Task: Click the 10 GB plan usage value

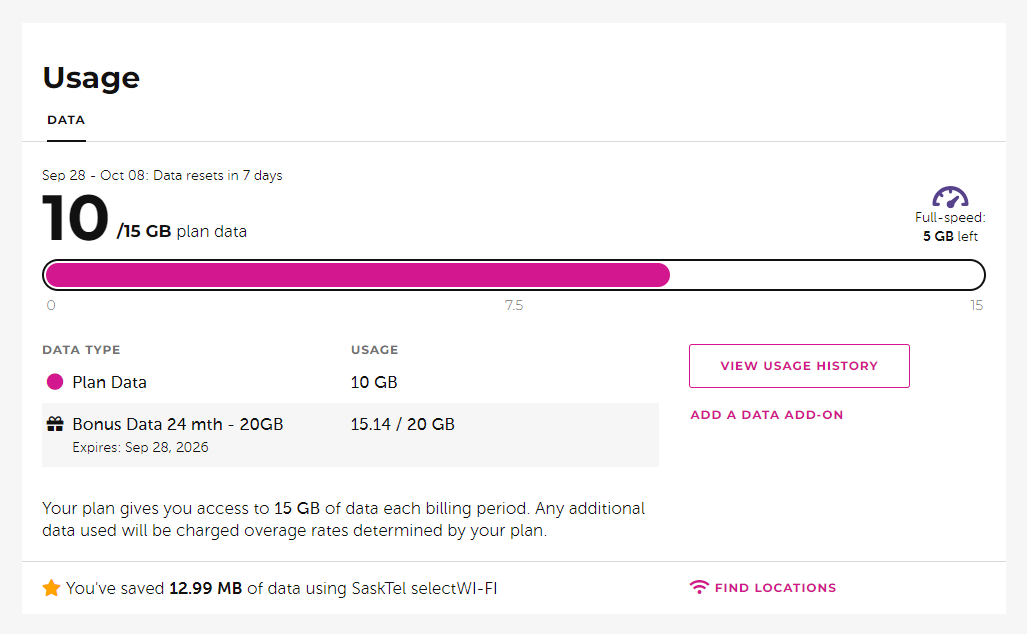Action: [x=373, y=382]
